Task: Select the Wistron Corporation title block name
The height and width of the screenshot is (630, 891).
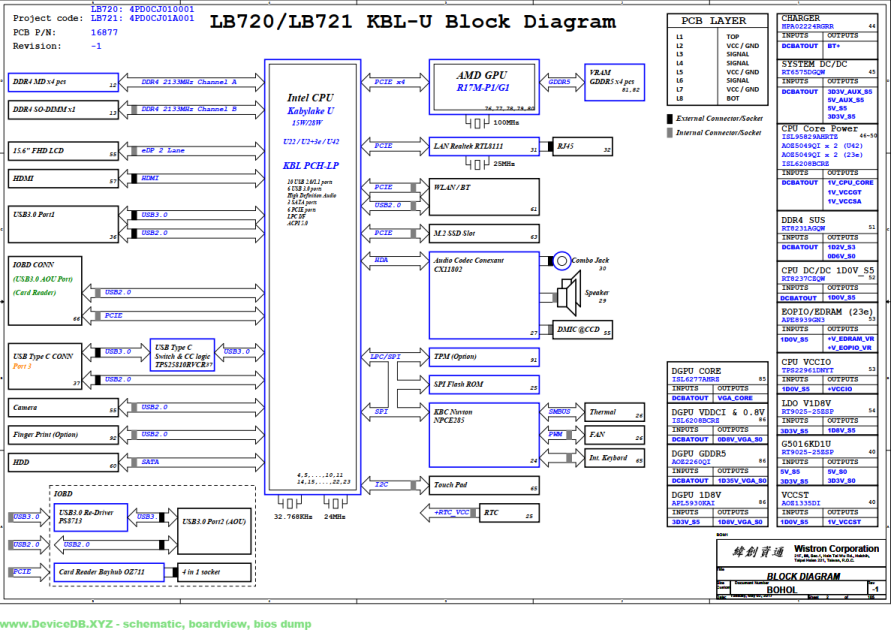Action: point(836,549)
